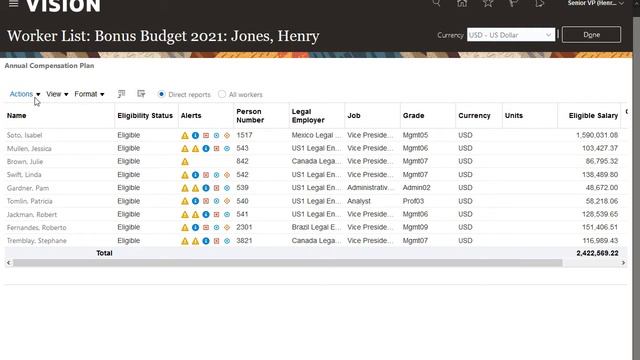Click the red square icon for Tremblay, Stephane

click(216, 241)
